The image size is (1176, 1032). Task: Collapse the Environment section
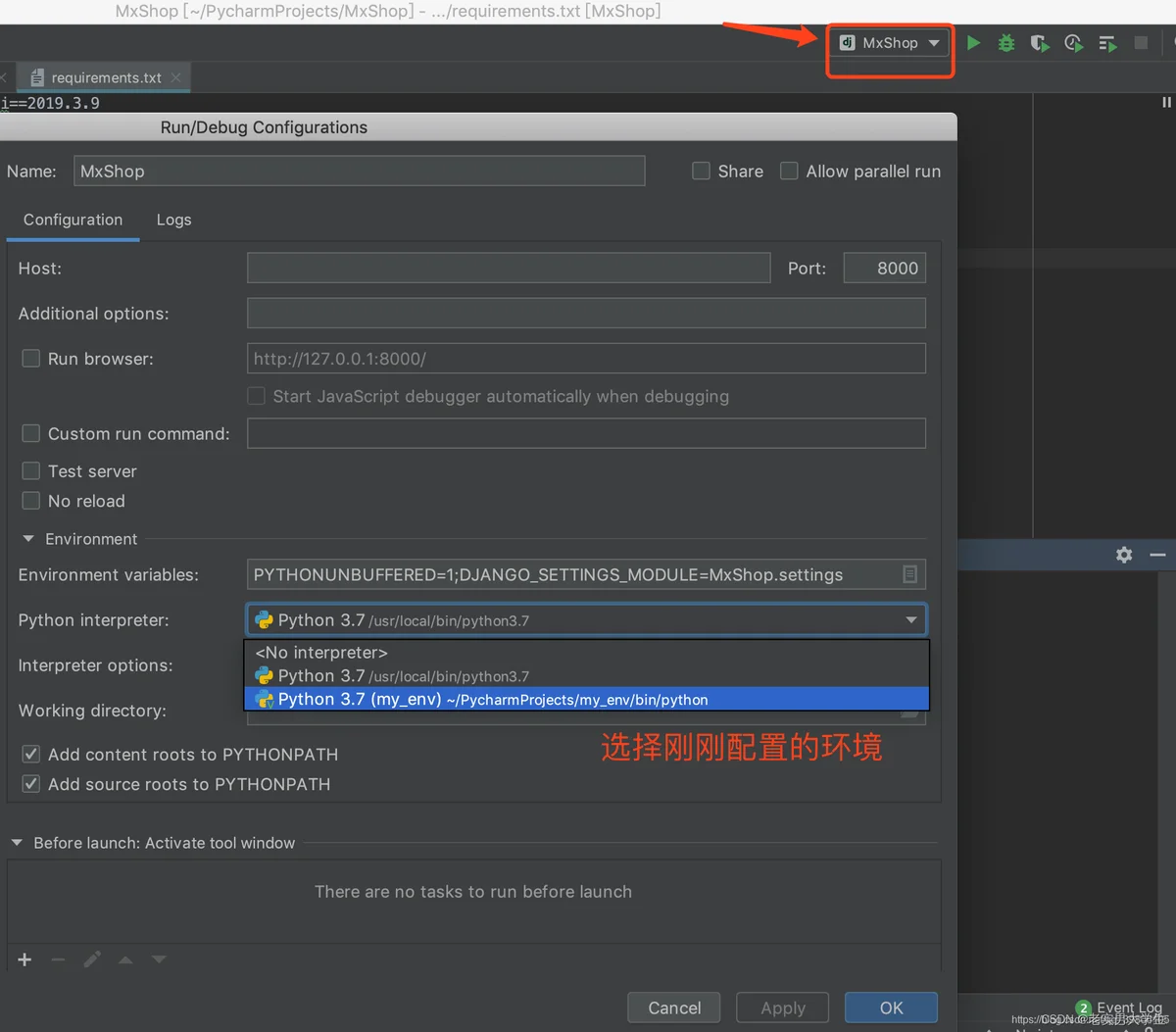click(x=28, y=539)
